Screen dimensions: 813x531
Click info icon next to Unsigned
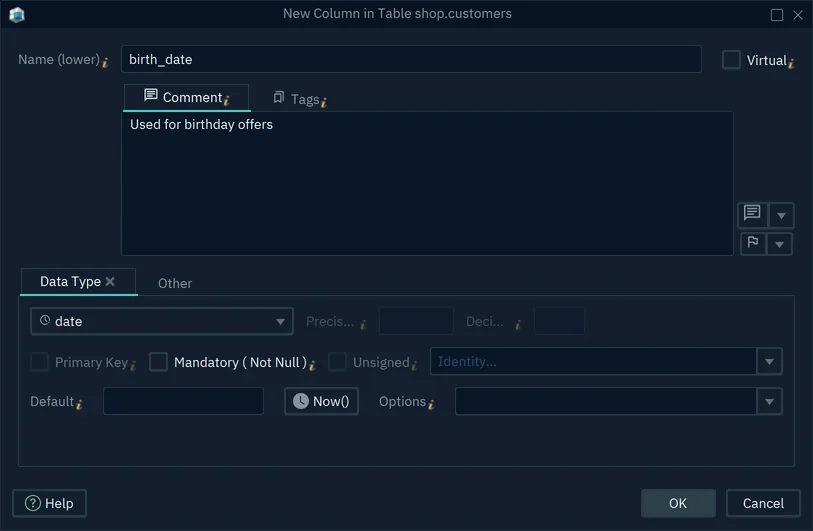(414, 365)
